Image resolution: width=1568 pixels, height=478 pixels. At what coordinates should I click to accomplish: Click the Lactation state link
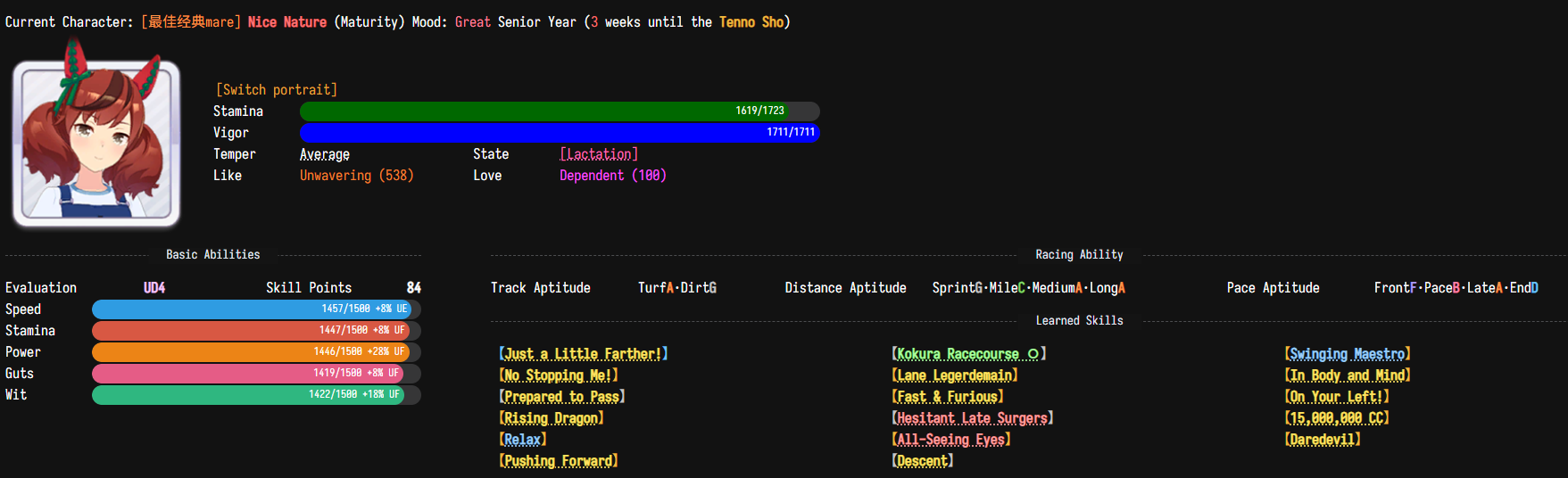(599, 154)
